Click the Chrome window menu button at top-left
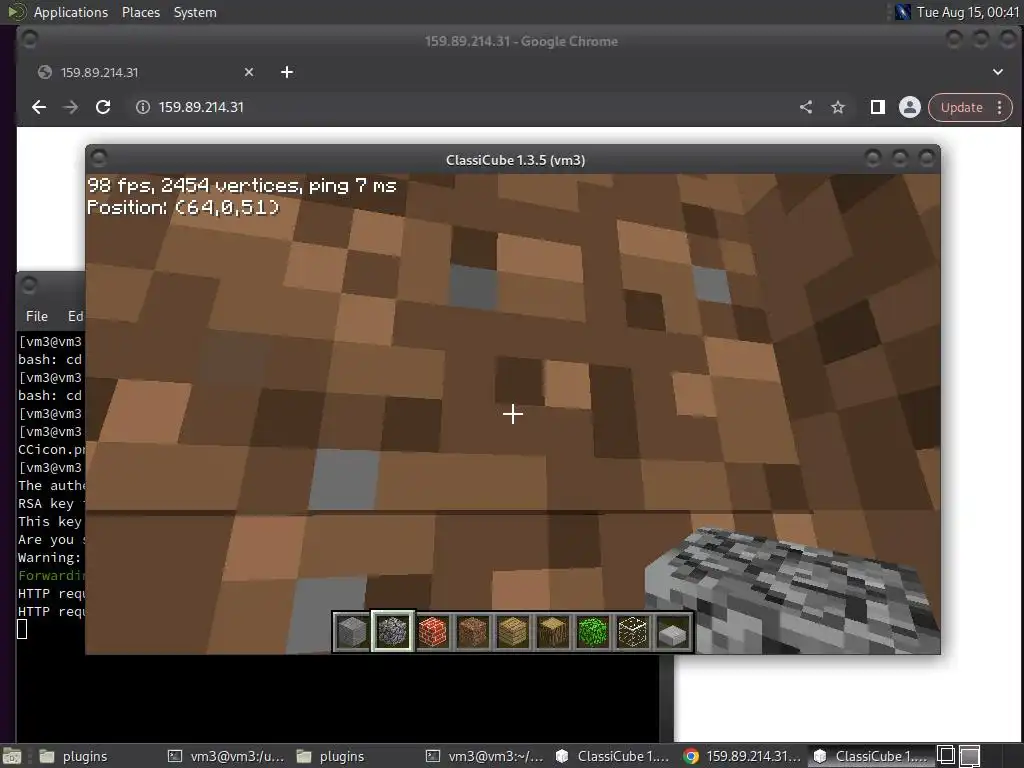The height and width of the screenshot is (768, 1024). point(29,39)
